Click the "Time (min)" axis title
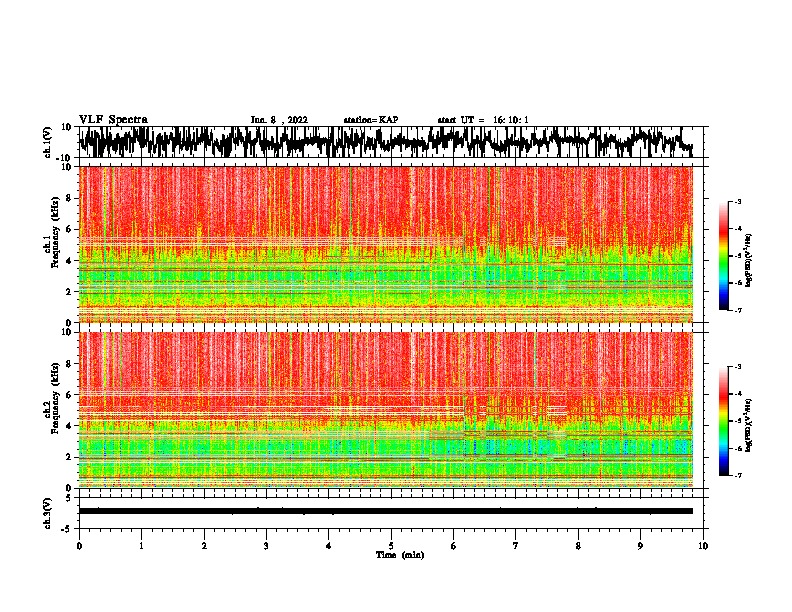The height and width of the screenshot is (612, 792). pyautogui.click(x=400, y=555)
